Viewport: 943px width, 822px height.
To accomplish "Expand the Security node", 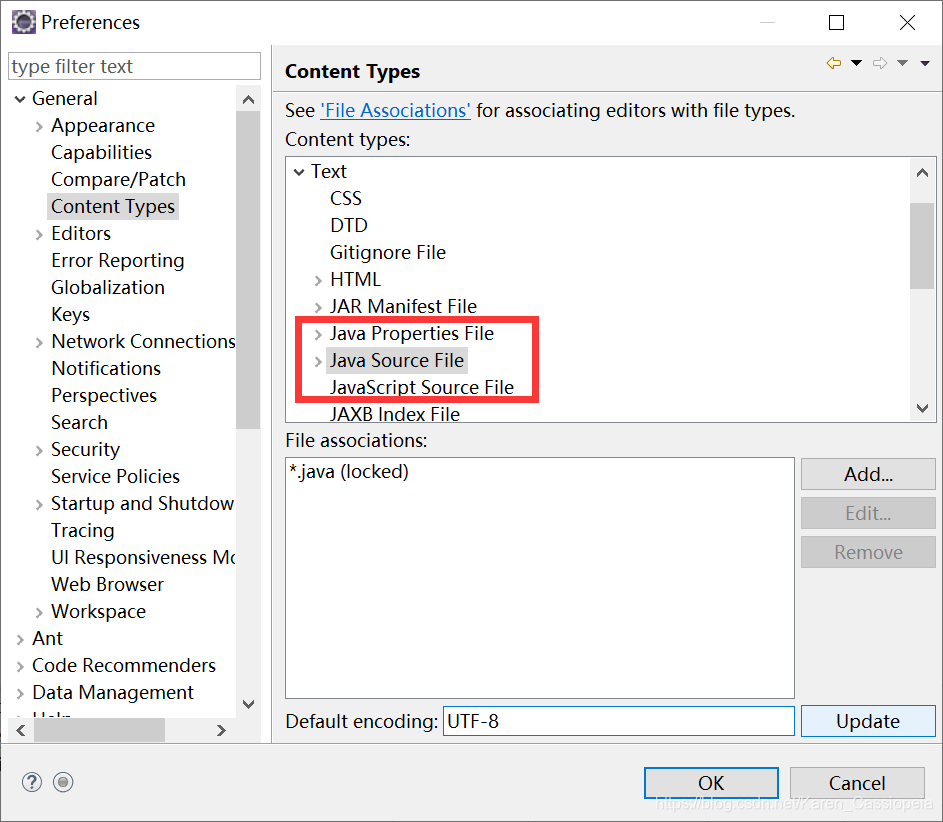I will 39,450.
